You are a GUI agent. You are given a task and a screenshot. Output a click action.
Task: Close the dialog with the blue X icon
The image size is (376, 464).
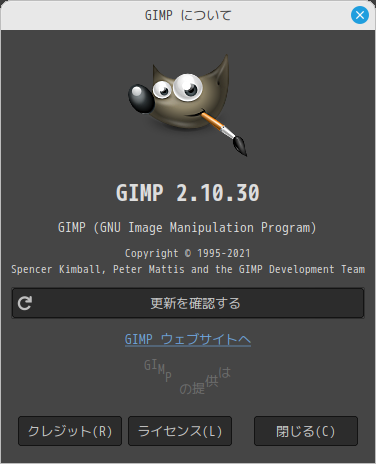pos(360,15)
